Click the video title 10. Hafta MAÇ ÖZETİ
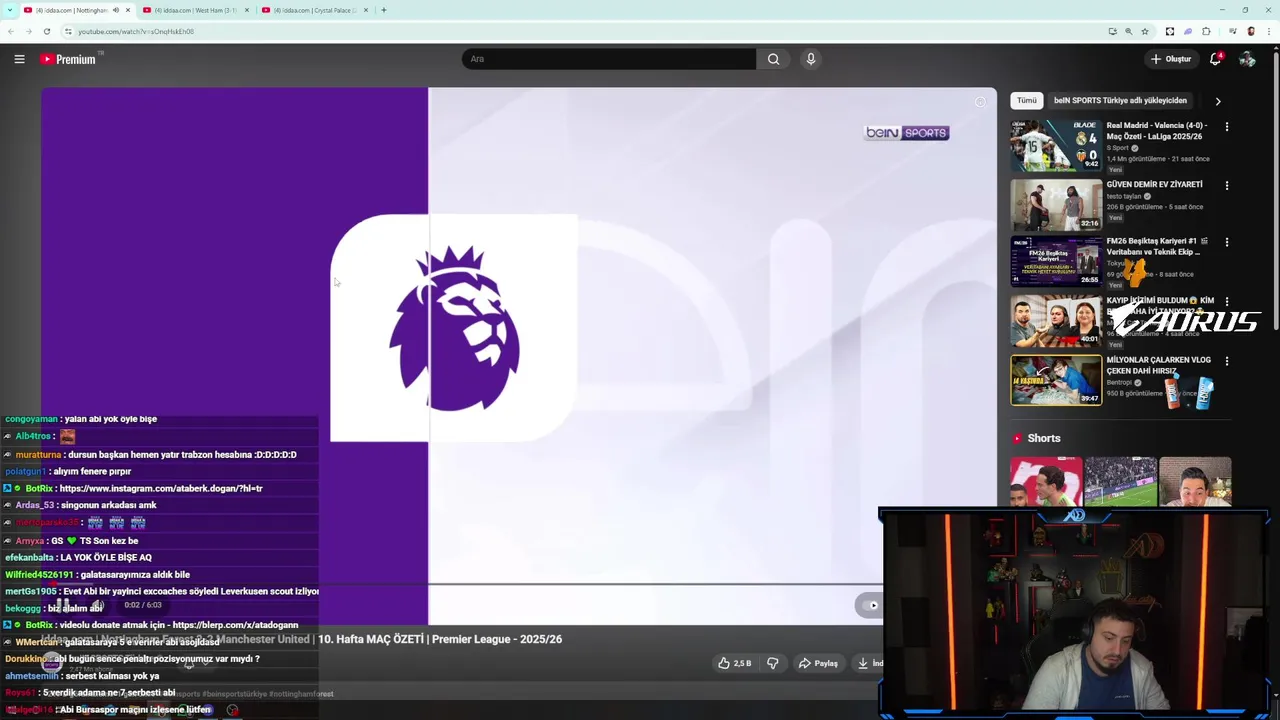The image size is (1280, 720). (440, 639)
